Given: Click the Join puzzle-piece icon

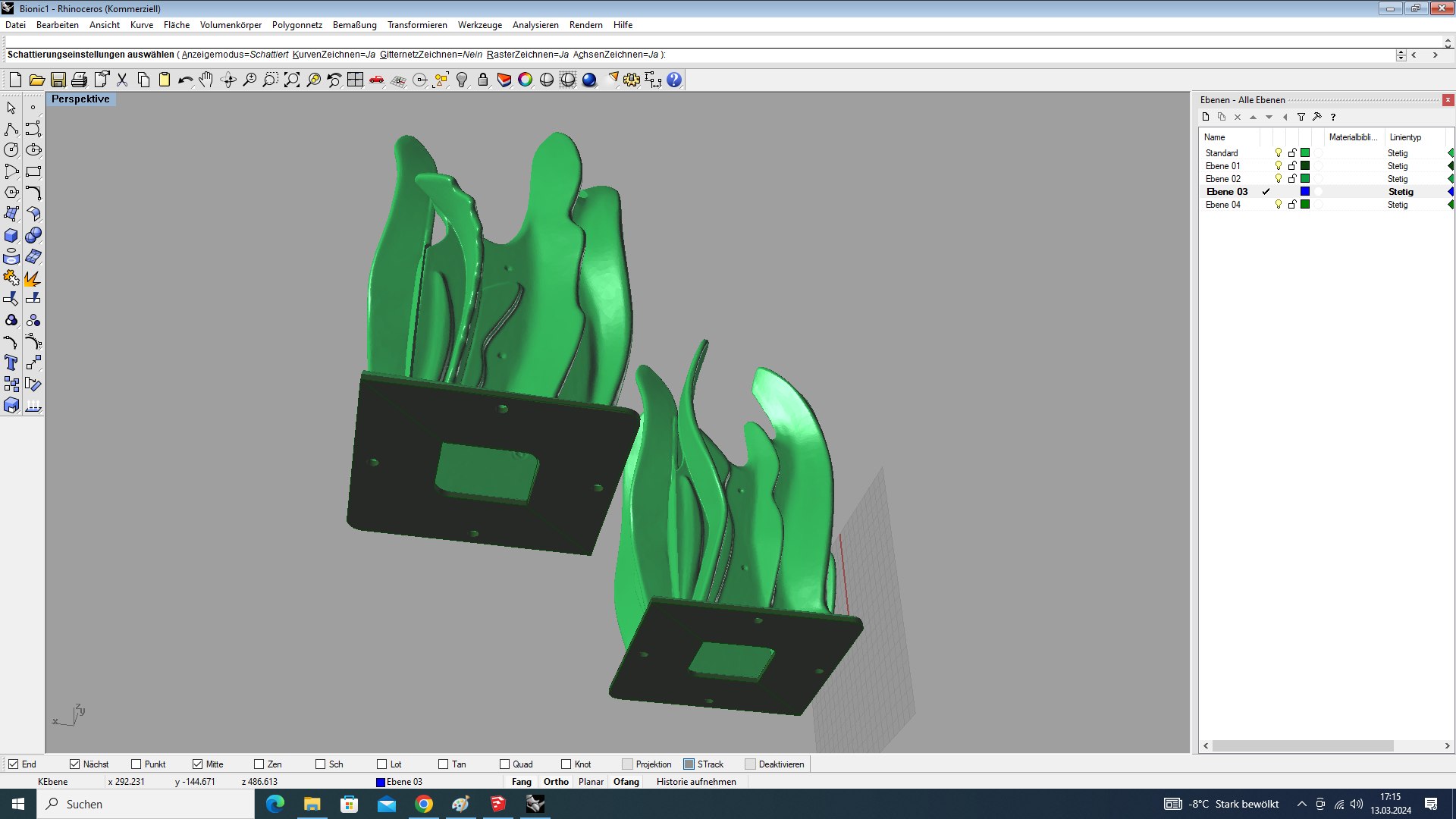Looking at the screenshot, I should click(11, 278).
